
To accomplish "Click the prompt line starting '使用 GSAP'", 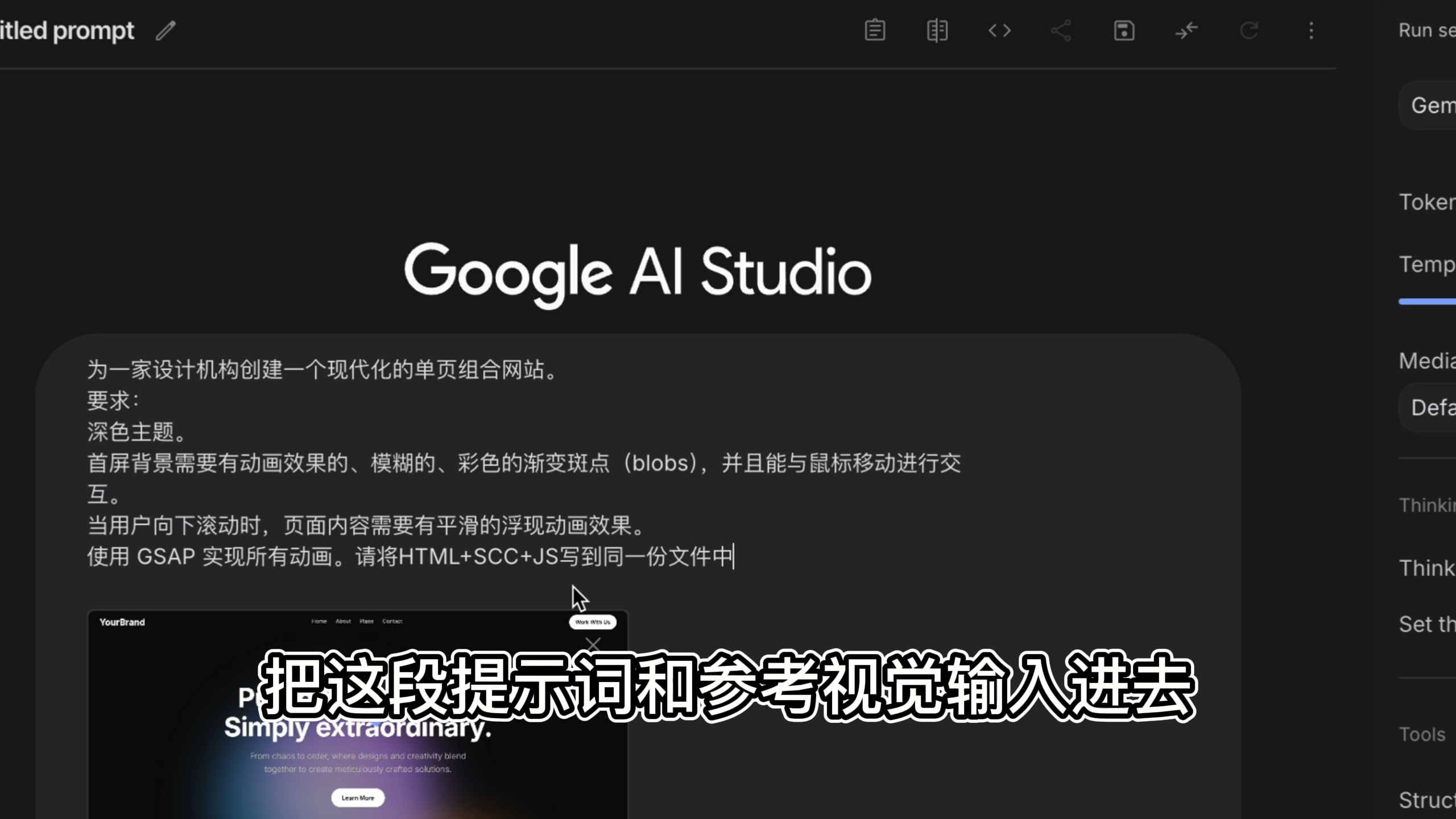I will point(411,556).
